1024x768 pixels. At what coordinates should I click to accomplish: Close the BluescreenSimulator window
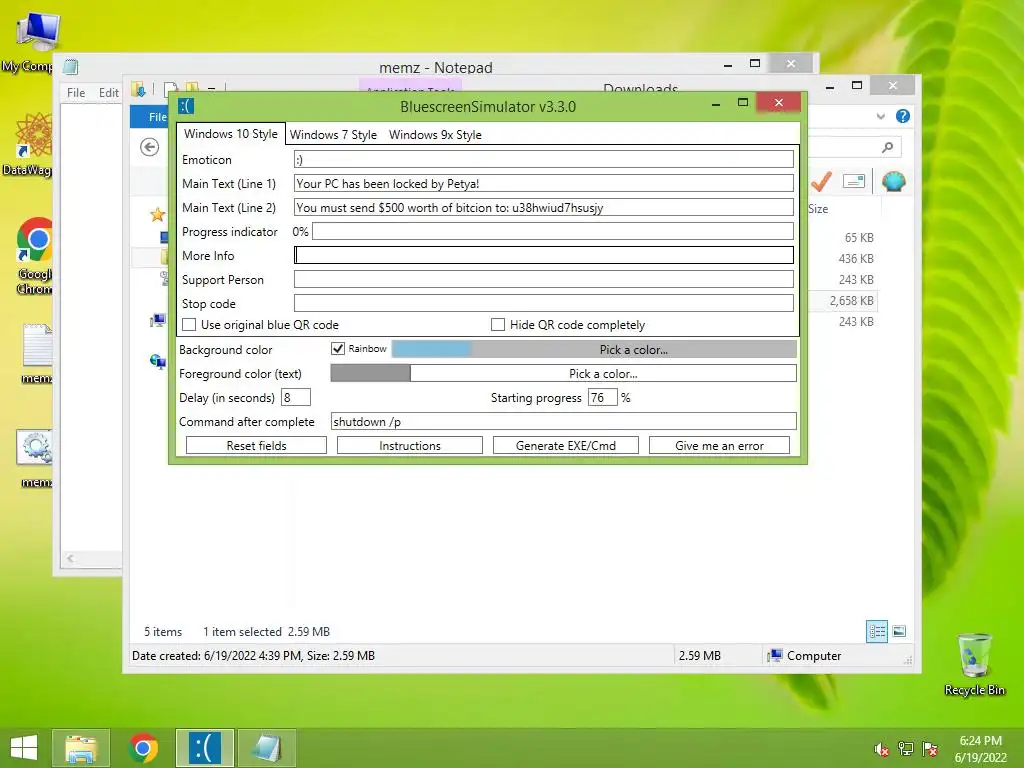pos(778,103)
